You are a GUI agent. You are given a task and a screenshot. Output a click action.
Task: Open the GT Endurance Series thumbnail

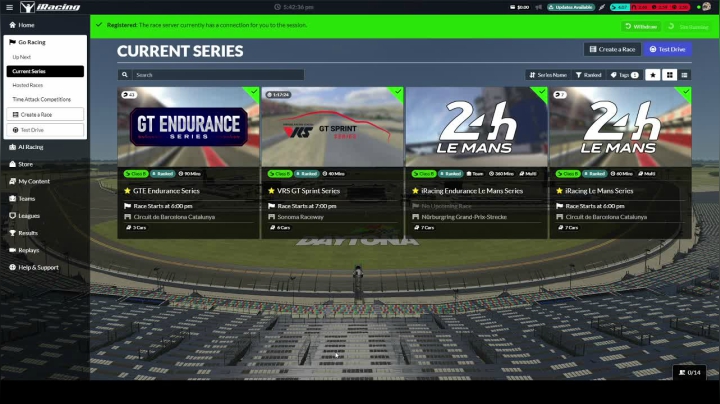tap(188, 127)
